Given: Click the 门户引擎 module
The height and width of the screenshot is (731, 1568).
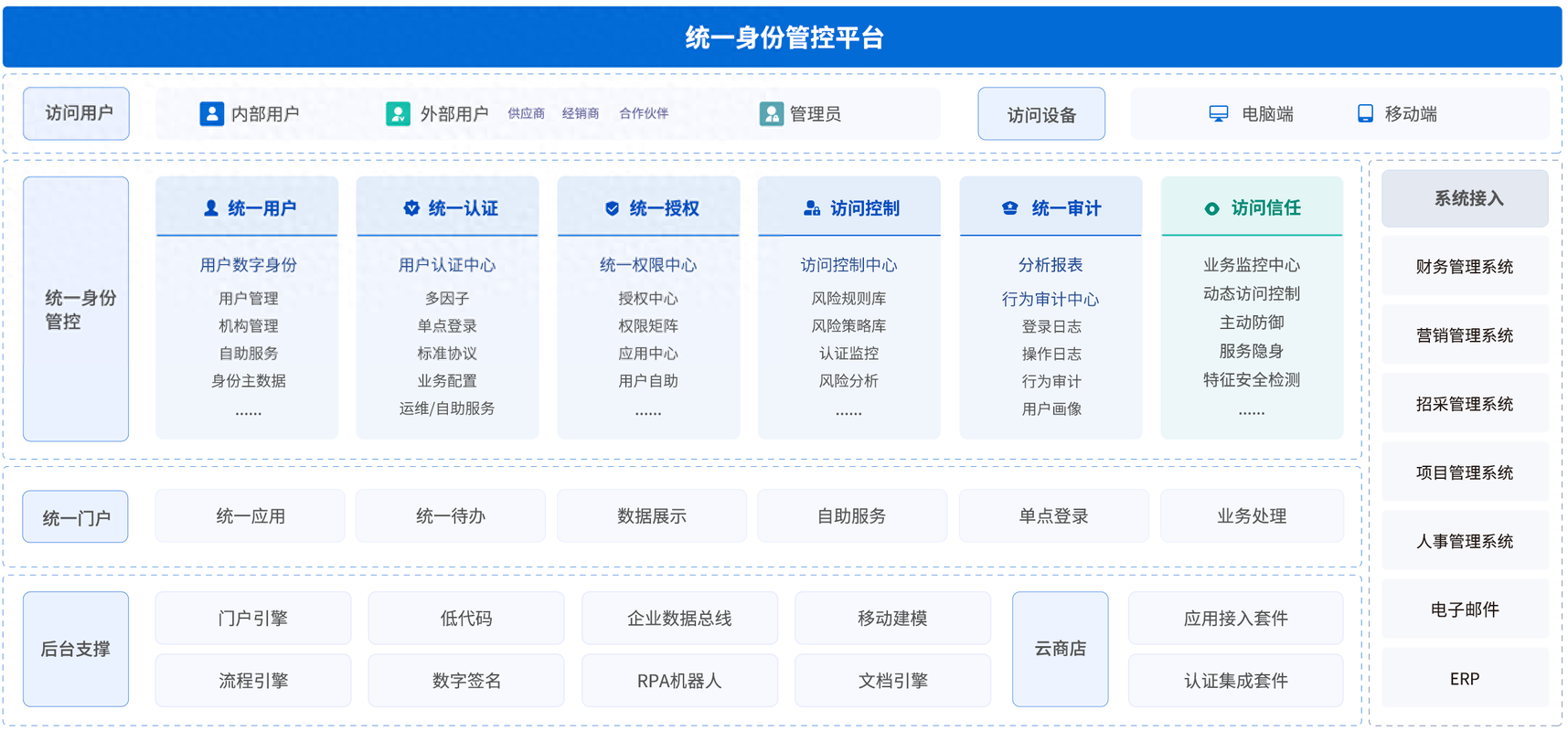Looking at the screenshot, I should (x=253, y=619).
